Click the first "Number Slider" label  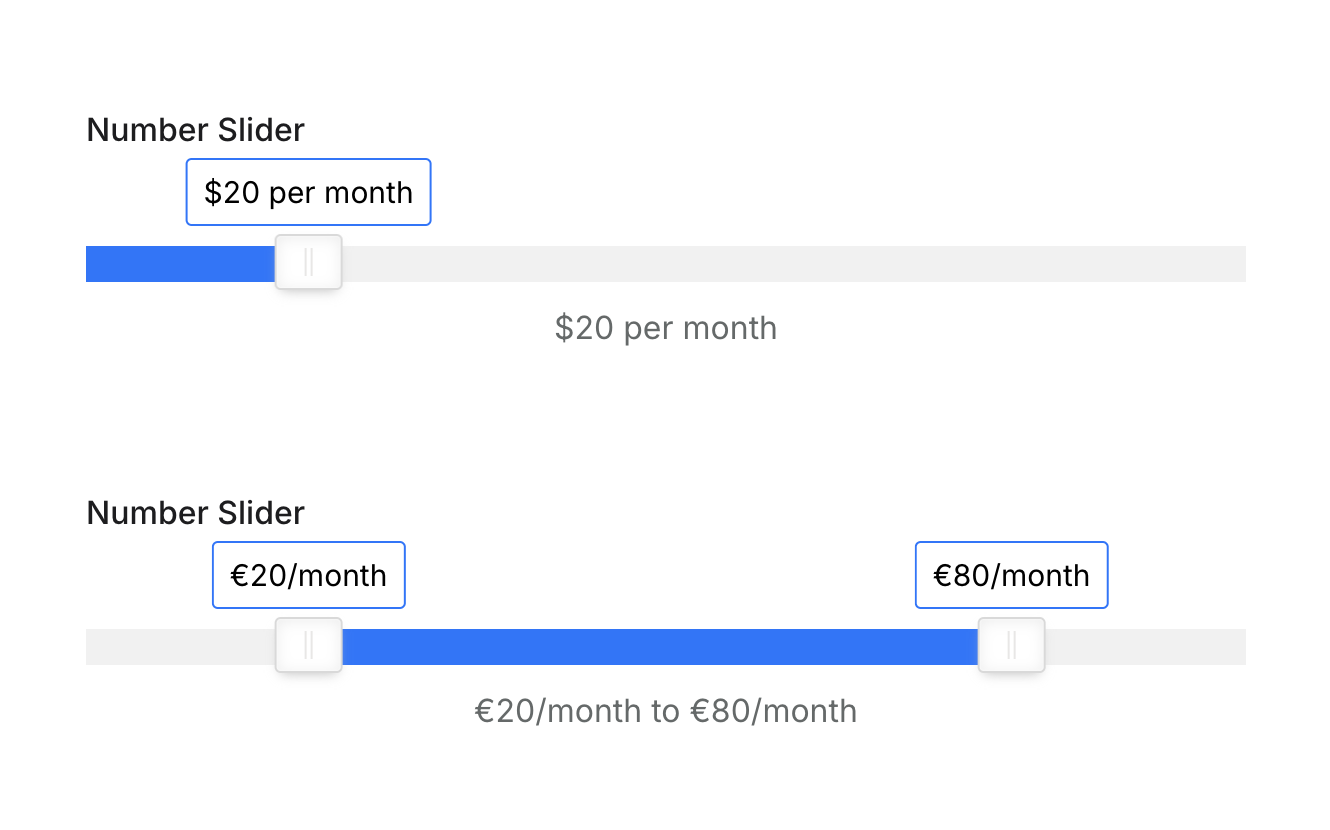pyautogui.click(x=196, y=130)
